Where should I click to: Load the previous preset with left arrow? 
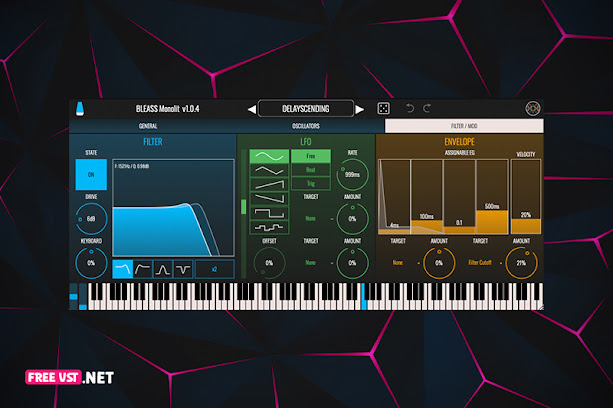point(252,109)
